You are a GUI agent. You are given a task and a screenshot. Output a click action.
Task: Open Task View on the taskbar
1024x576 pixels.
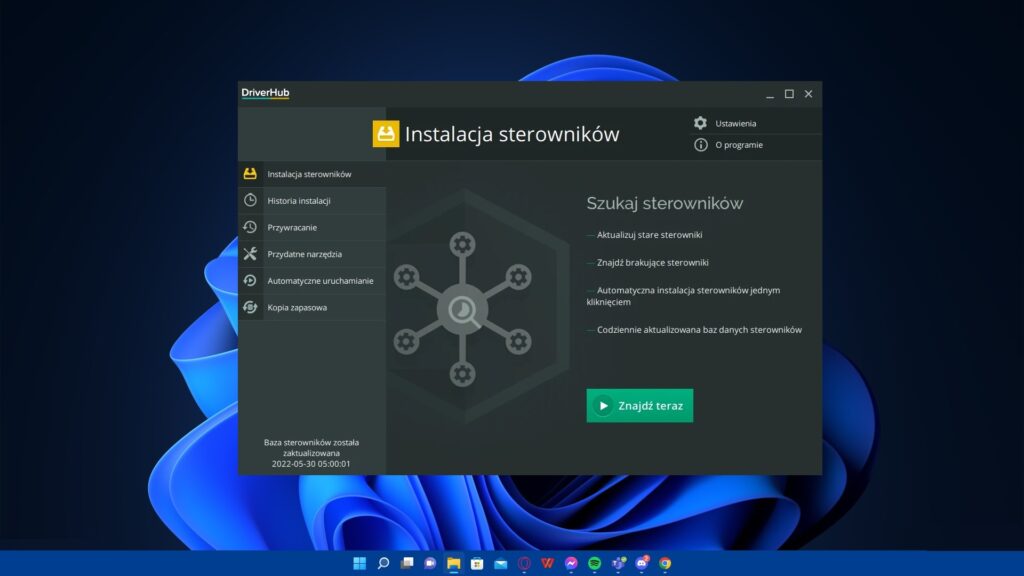click(x=407, y=563)
